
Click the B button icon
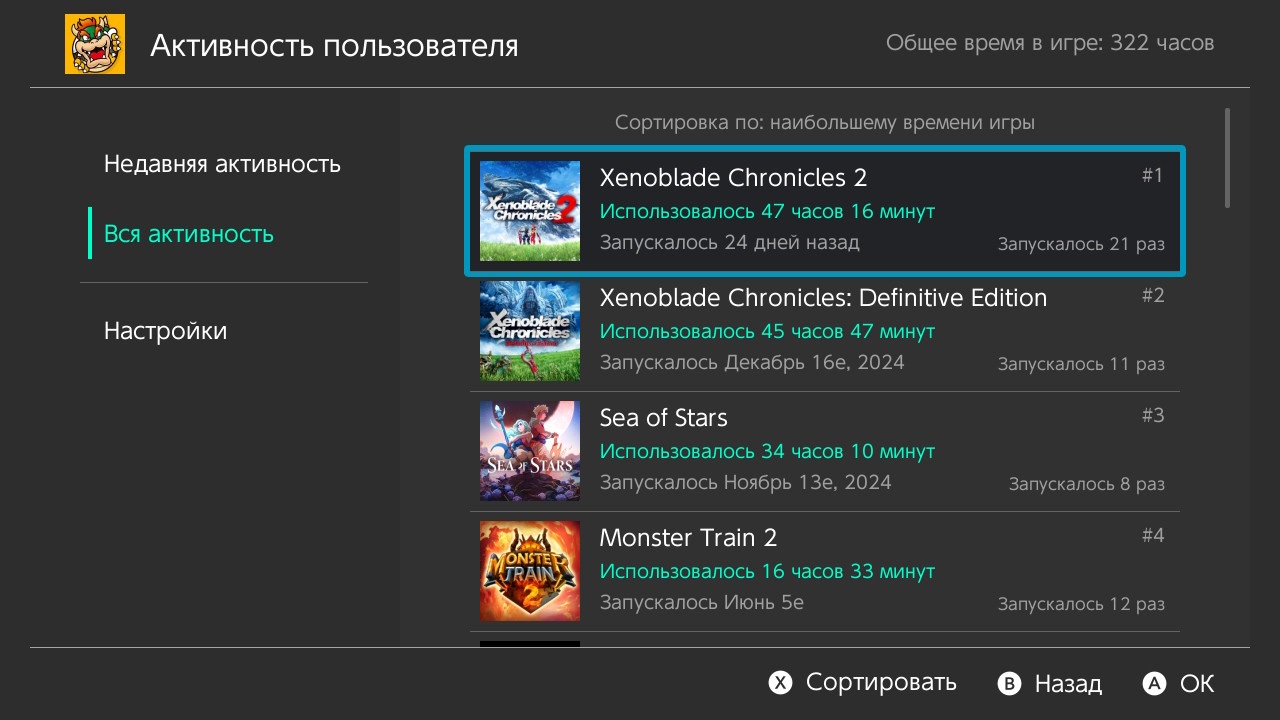pos(1010,684)
